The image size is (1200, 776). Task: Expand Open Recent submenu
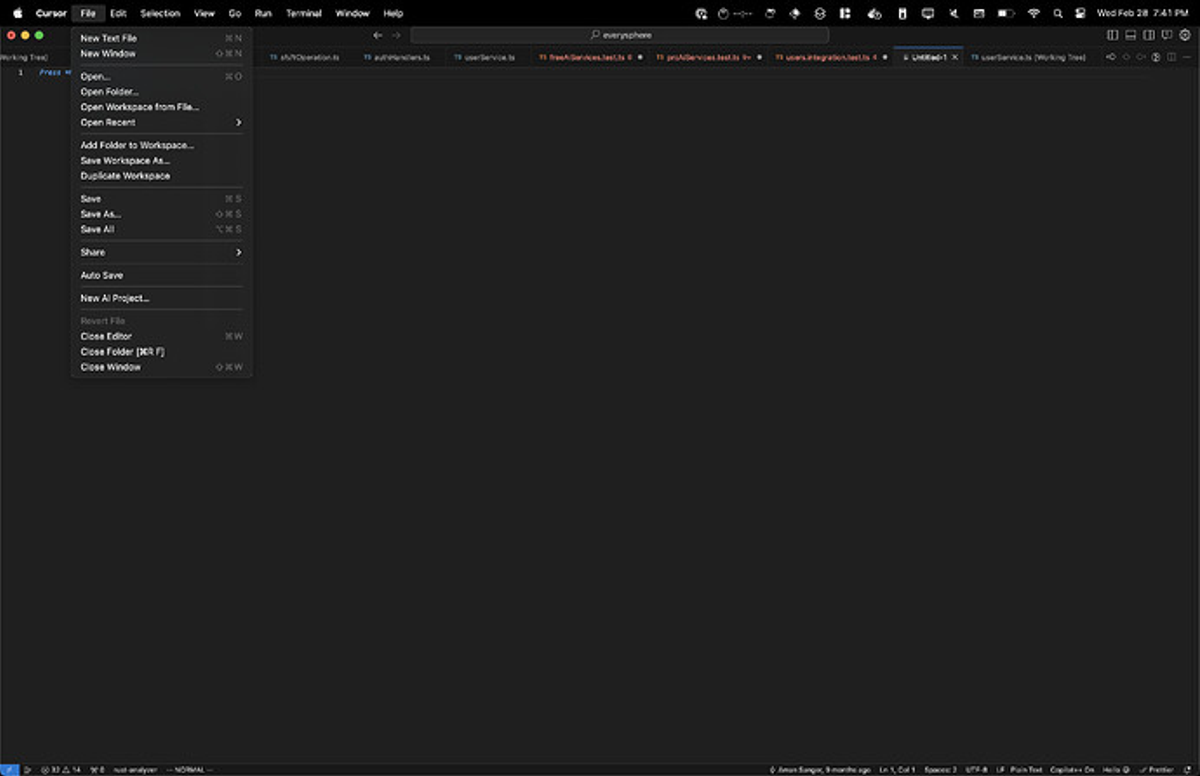161,122
